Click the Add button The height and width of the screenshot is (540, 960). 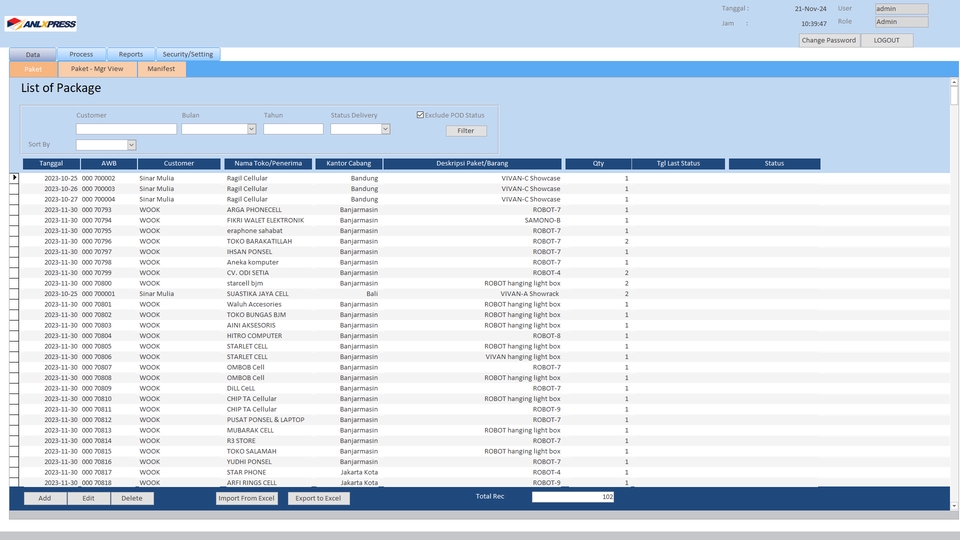coord(45,498)
